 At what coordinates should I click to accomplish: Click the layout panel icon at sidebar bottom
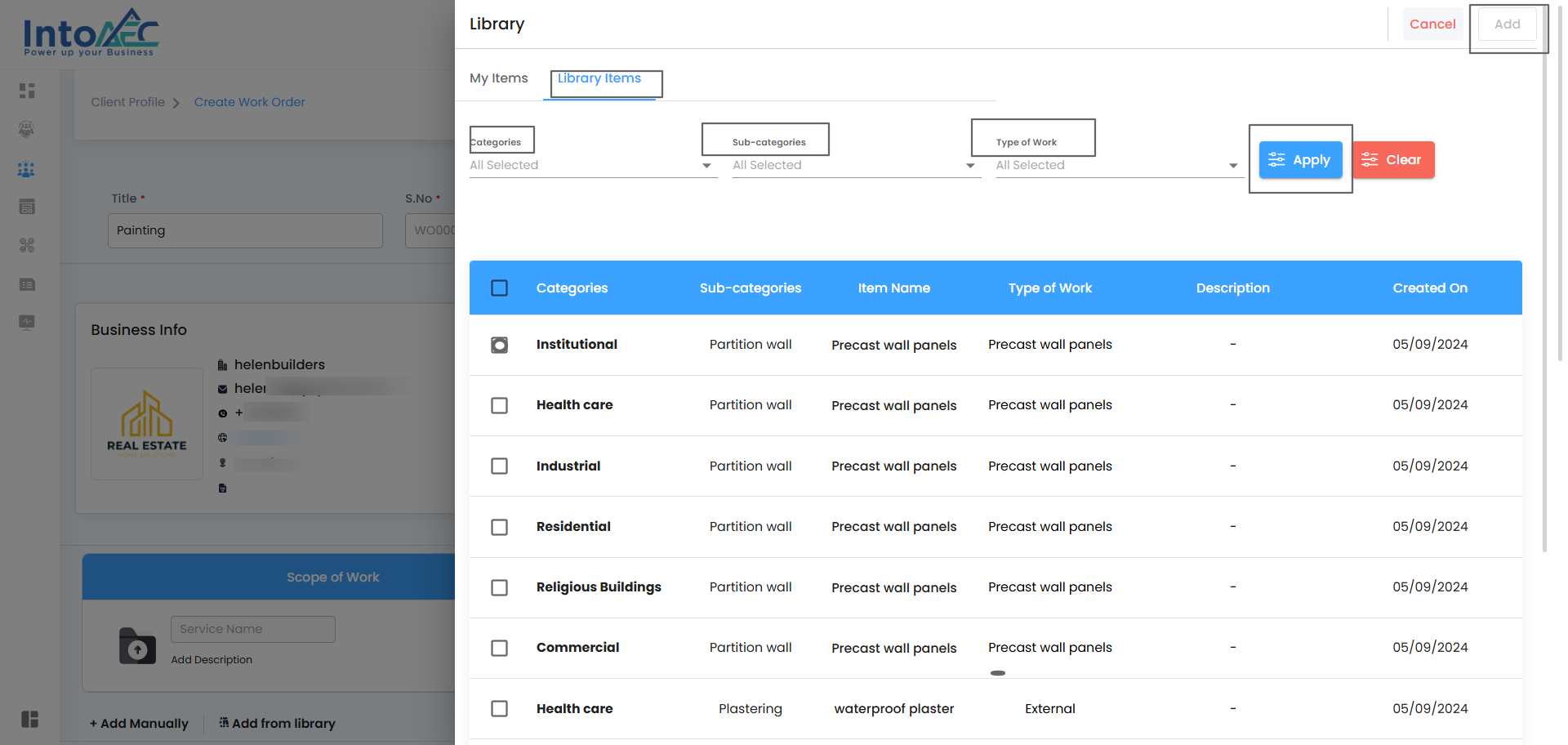(30, 719)
